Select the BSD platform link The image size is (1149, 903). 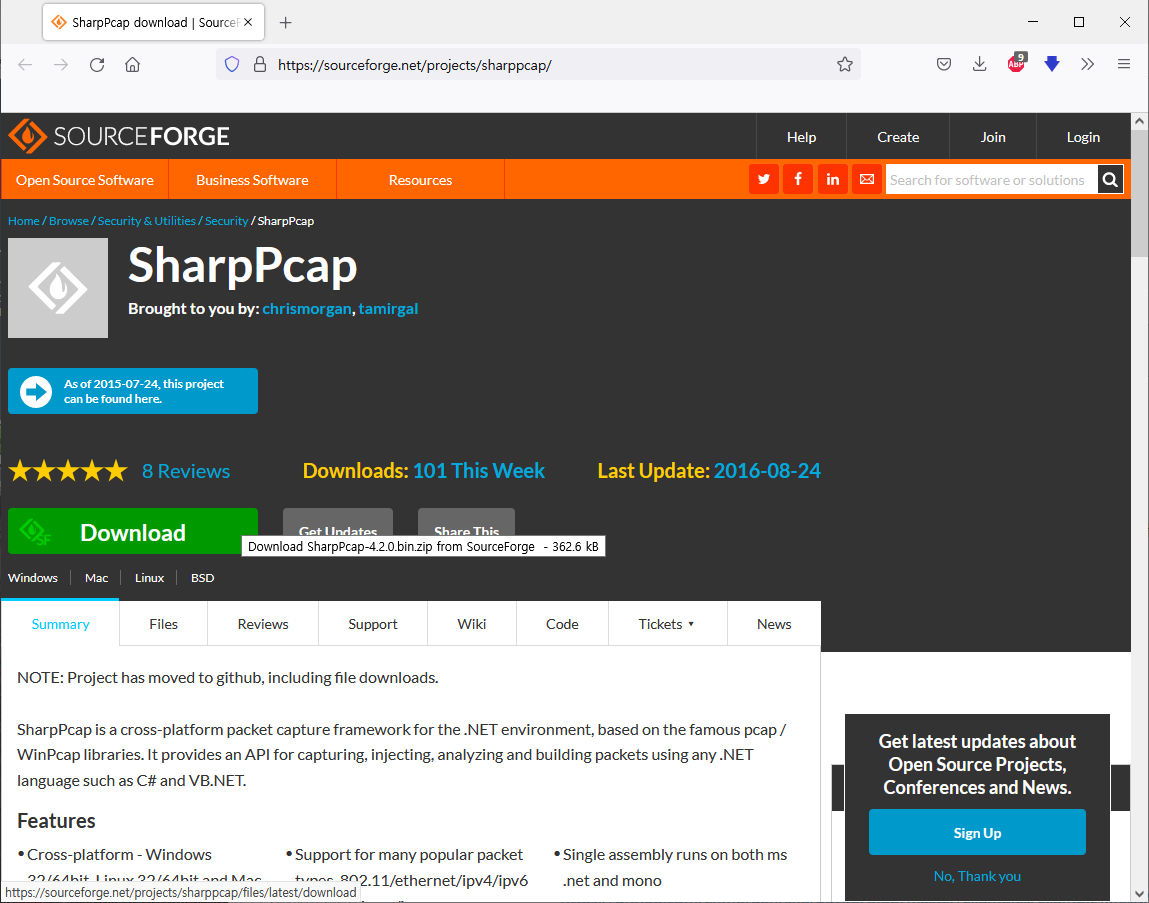click(x=202, y=578)
